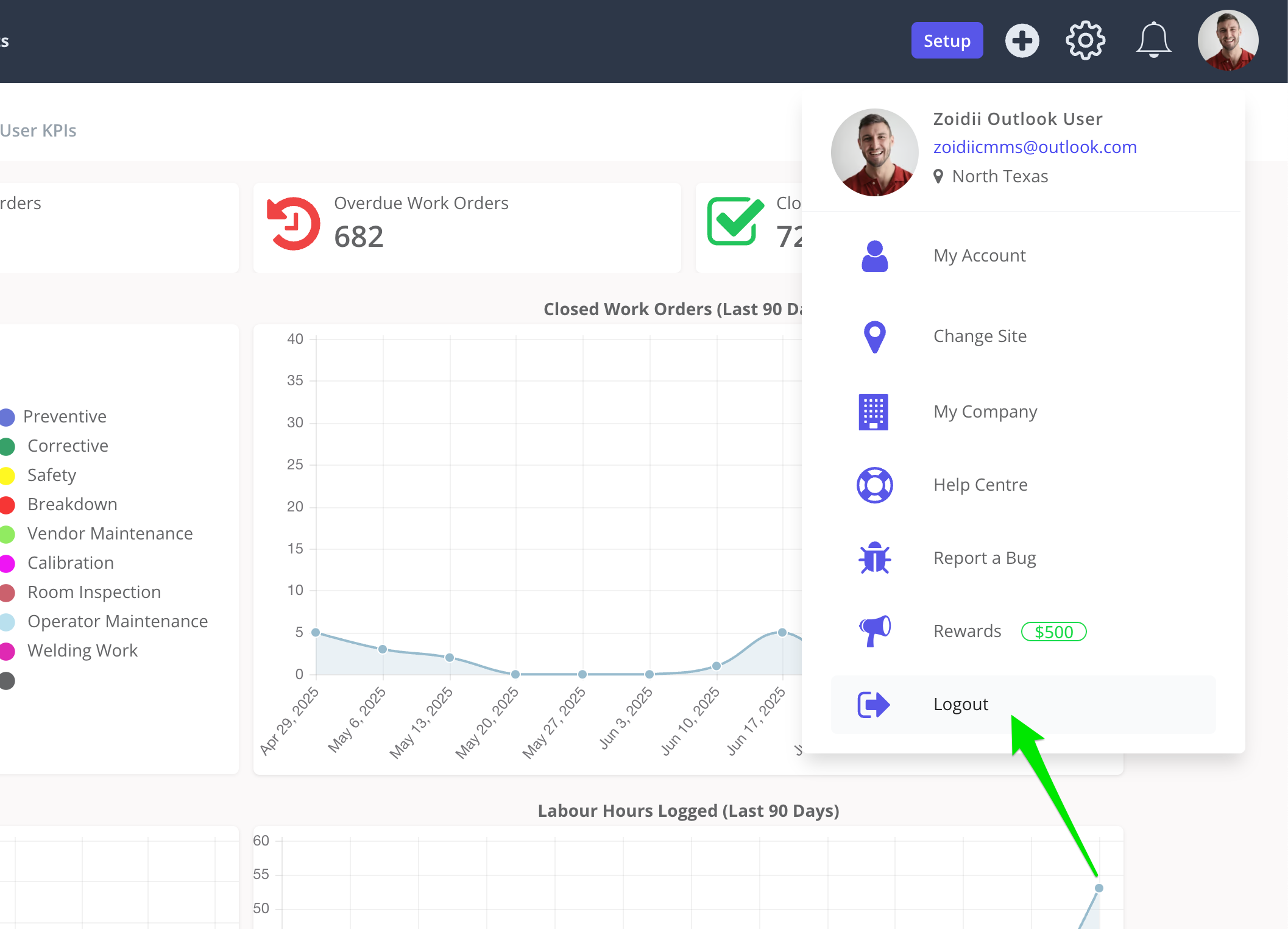The height and width of the screenshot is (929, 1288).
Task: Click the Rewards megaphone icon
Action: coord(875,631)
